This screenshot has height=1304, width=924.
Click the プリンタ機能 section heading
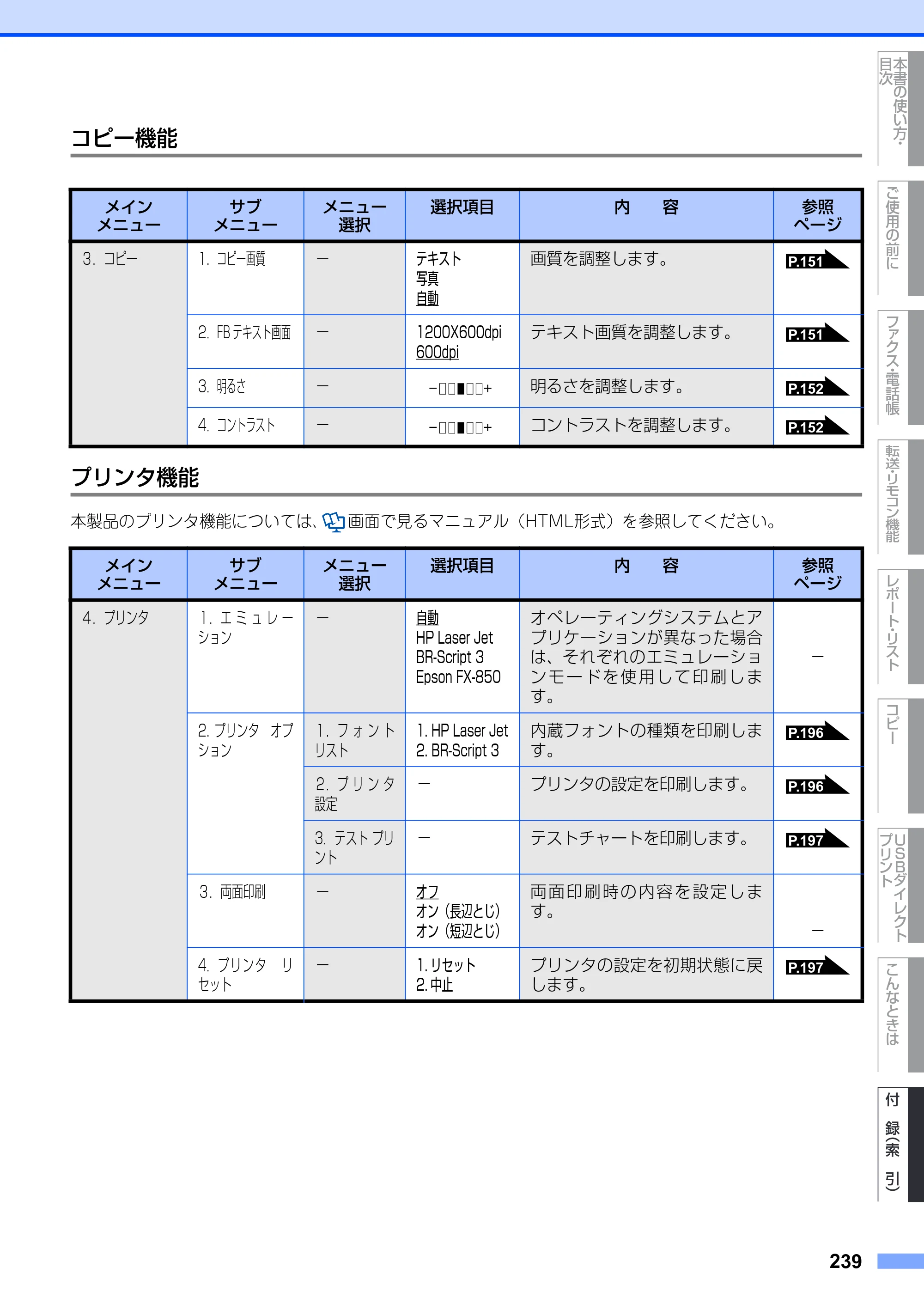pos(135,477)
